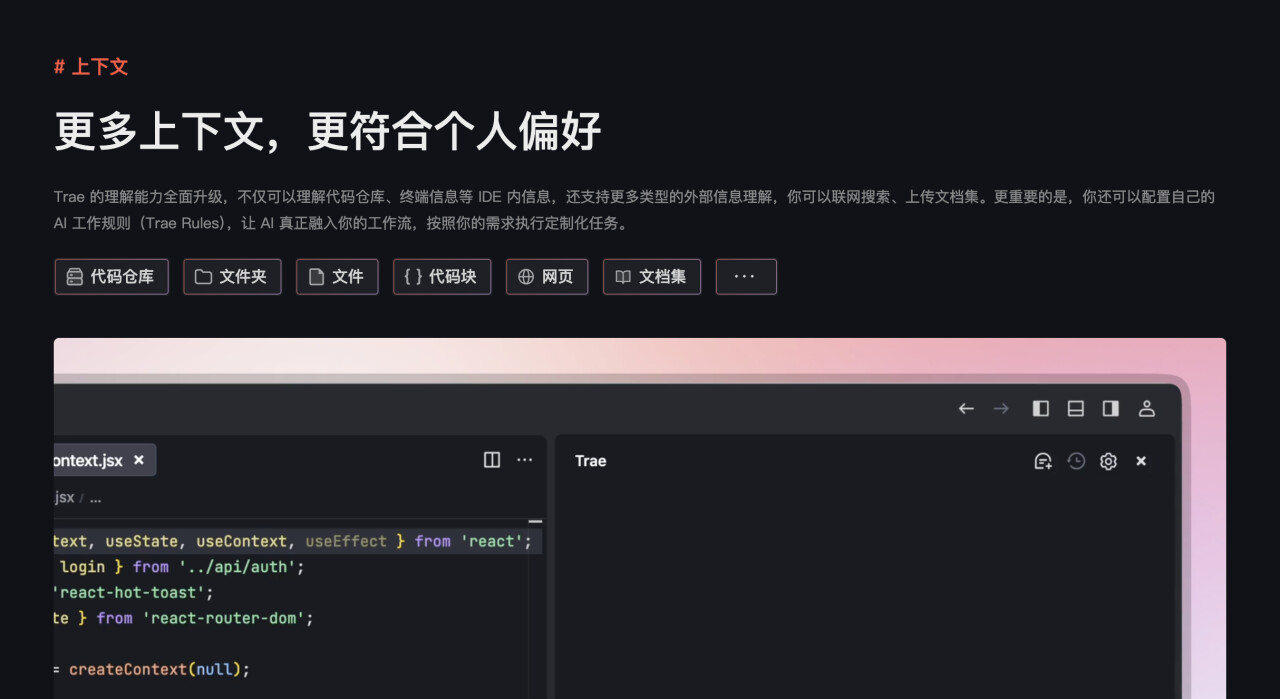Toggle the left sidebar visibility
This screenshot has width=1280, height=699.
tap(1040, 408)
